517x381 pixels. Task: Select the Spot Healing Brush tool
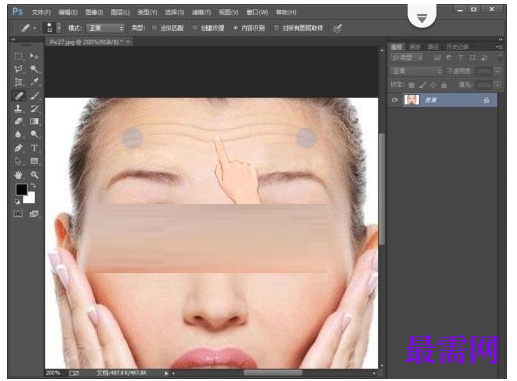18,96
